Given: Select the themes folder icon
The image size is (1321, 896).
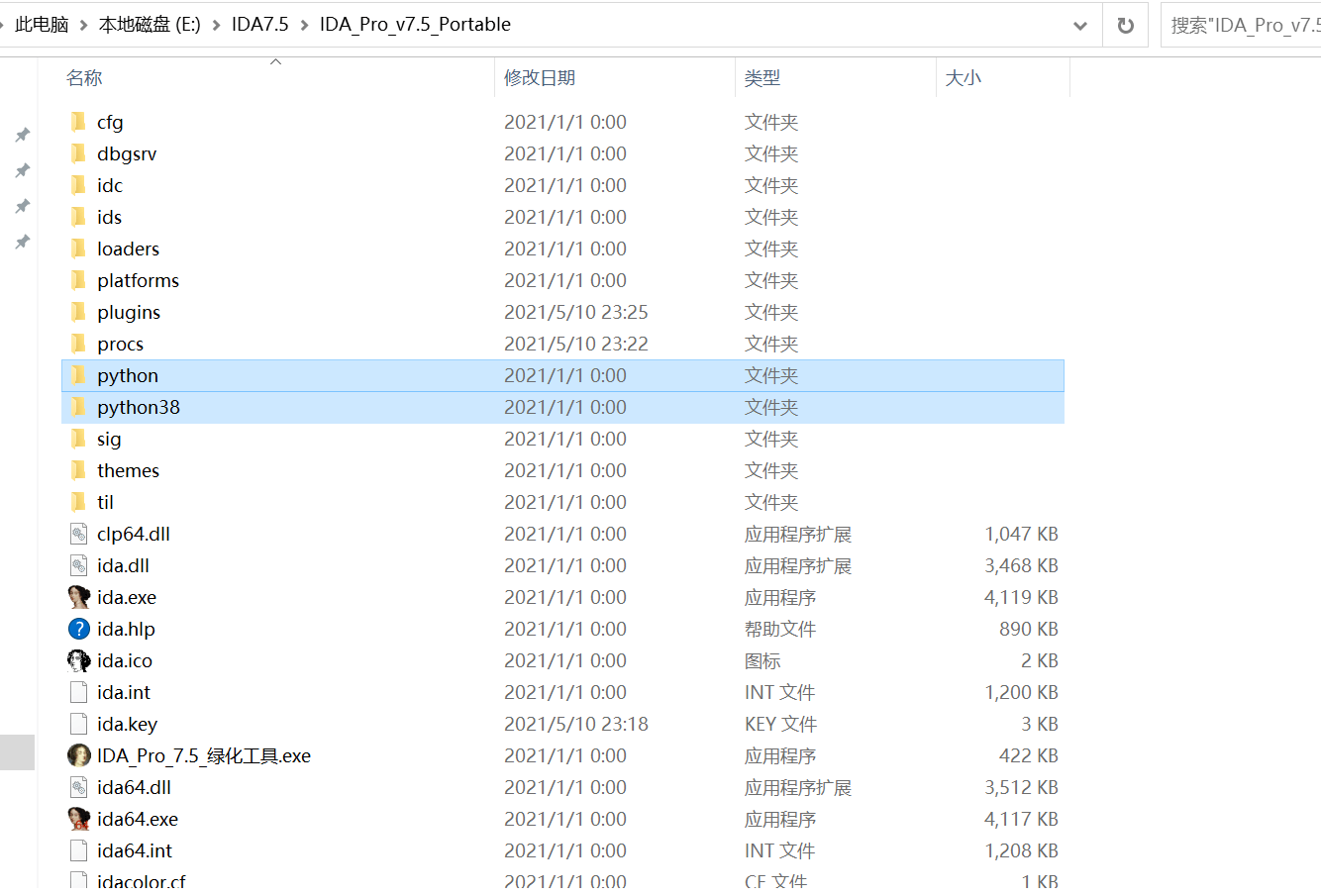Looking at the screenshot, I should (79, 470).
